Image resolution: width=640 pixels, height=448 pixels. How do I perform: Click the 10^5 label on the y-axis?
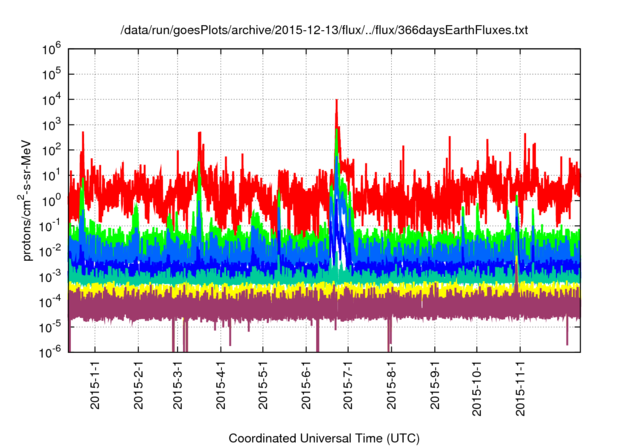(51, 75)
